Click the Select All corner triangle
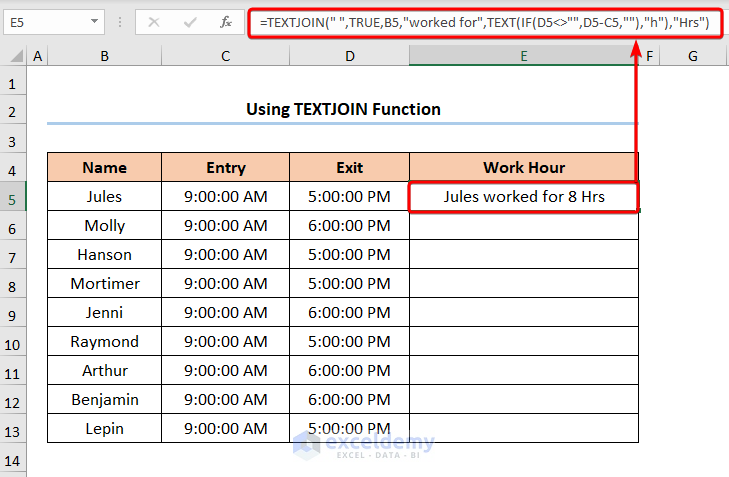The image size is (729, 477). pyautogui.click(x=16, y=56)
